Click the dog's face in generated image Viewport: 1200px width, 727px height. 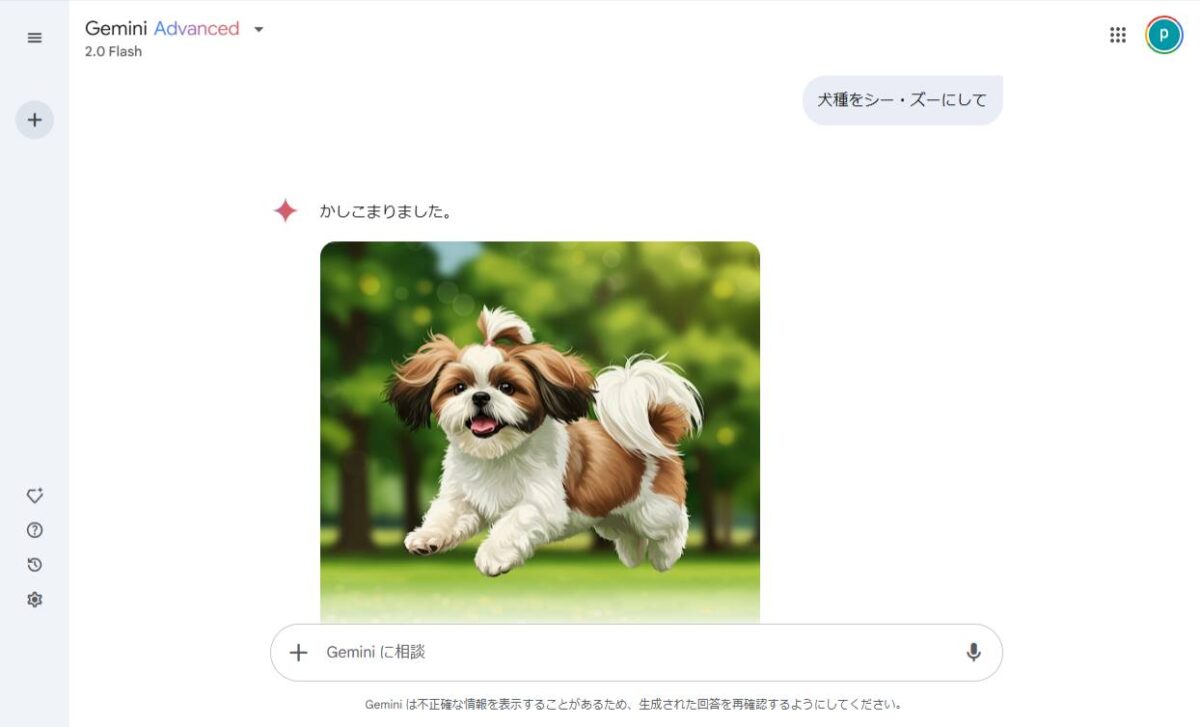(x=481, y=397)
